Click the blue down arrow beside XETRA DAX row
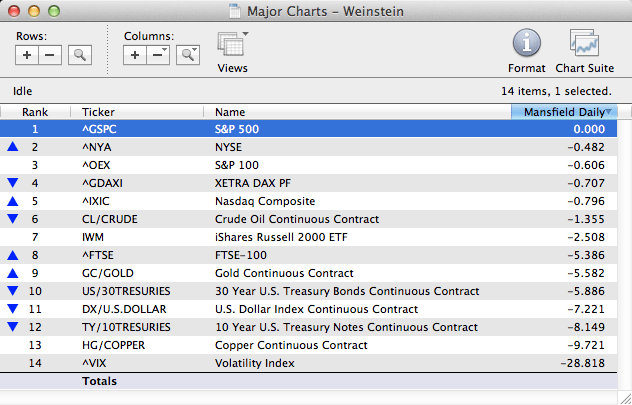This screenshot has height=405, width=632. click(13, 183)
